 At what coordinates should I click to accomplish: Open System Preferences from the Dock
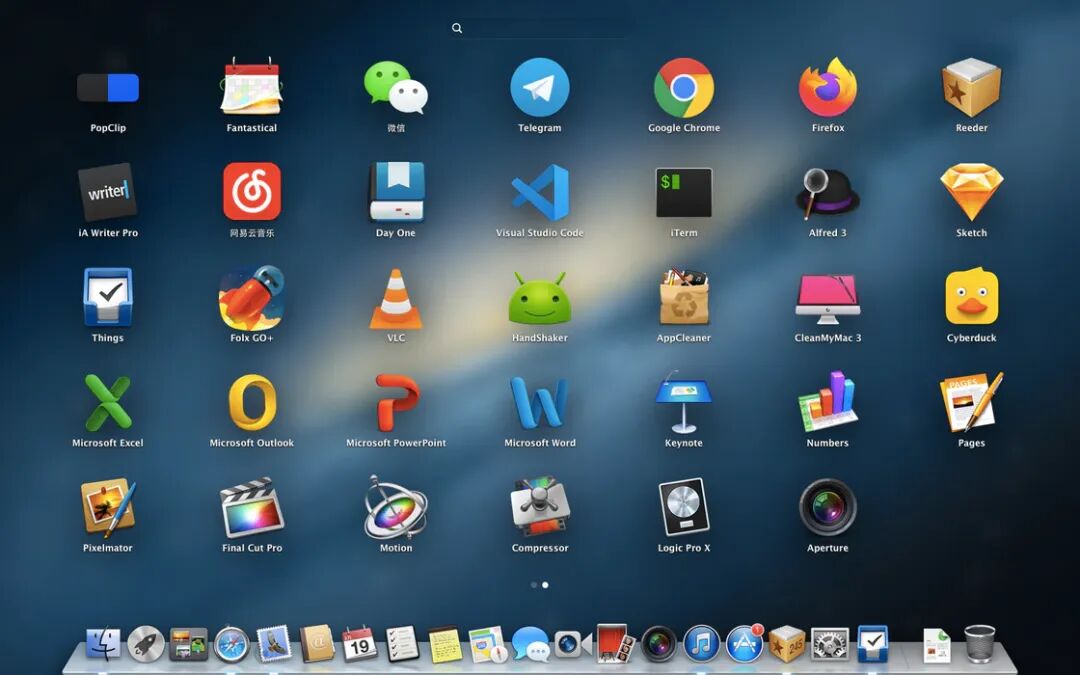(829, 645)
